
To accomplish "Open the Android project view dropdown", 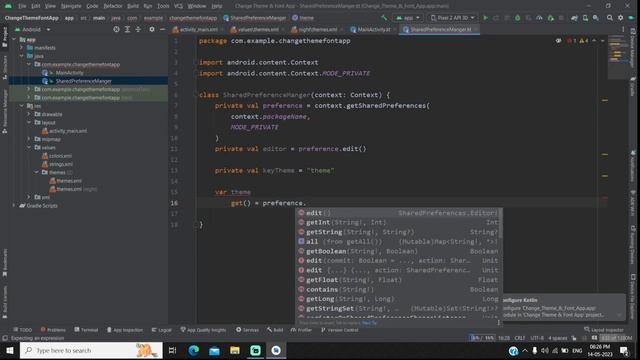I will pos(33,29).
